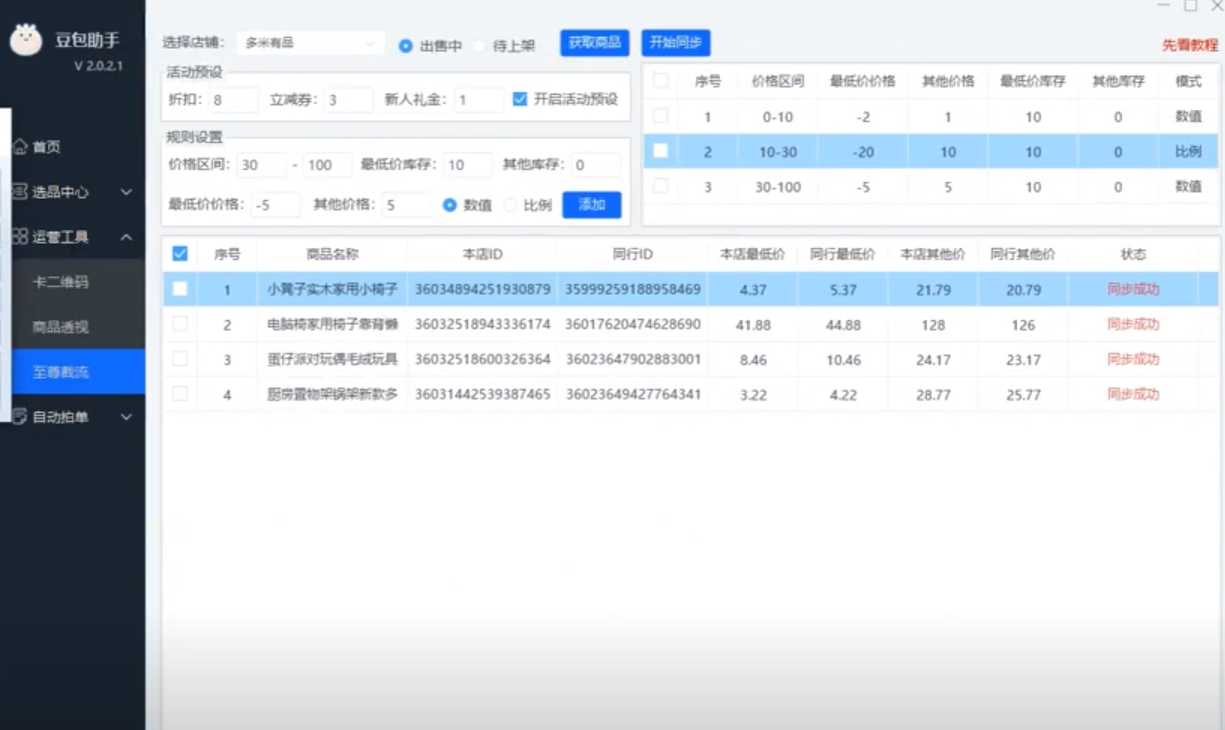The height and width of the screenshot is (730, 1225).
Task: Enable the 开启活动预设 checkbox
Action: pos(519,99)
